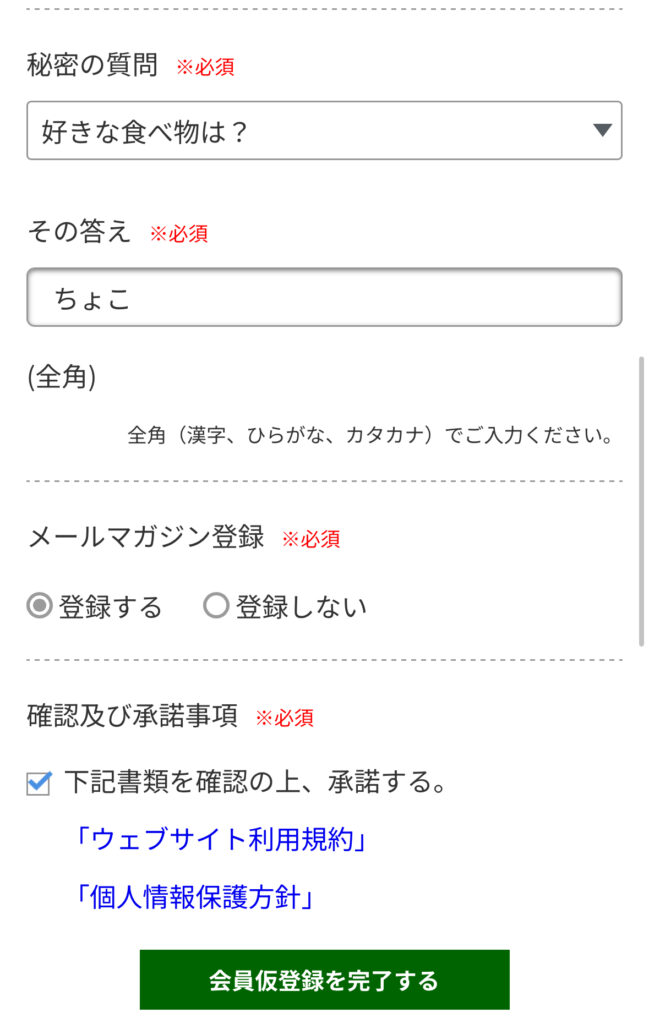
Task: Click the 確認及び承諾事項 heading
Action: coord(133,716)
